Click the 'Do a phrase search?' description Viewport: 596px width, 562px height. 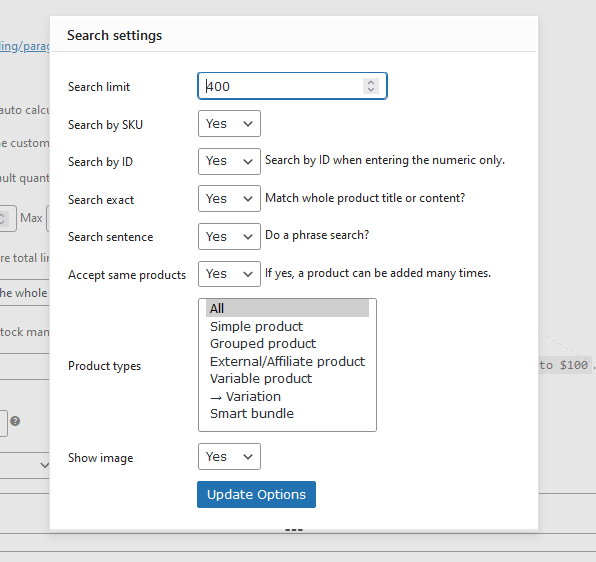[x=317, y=235]
